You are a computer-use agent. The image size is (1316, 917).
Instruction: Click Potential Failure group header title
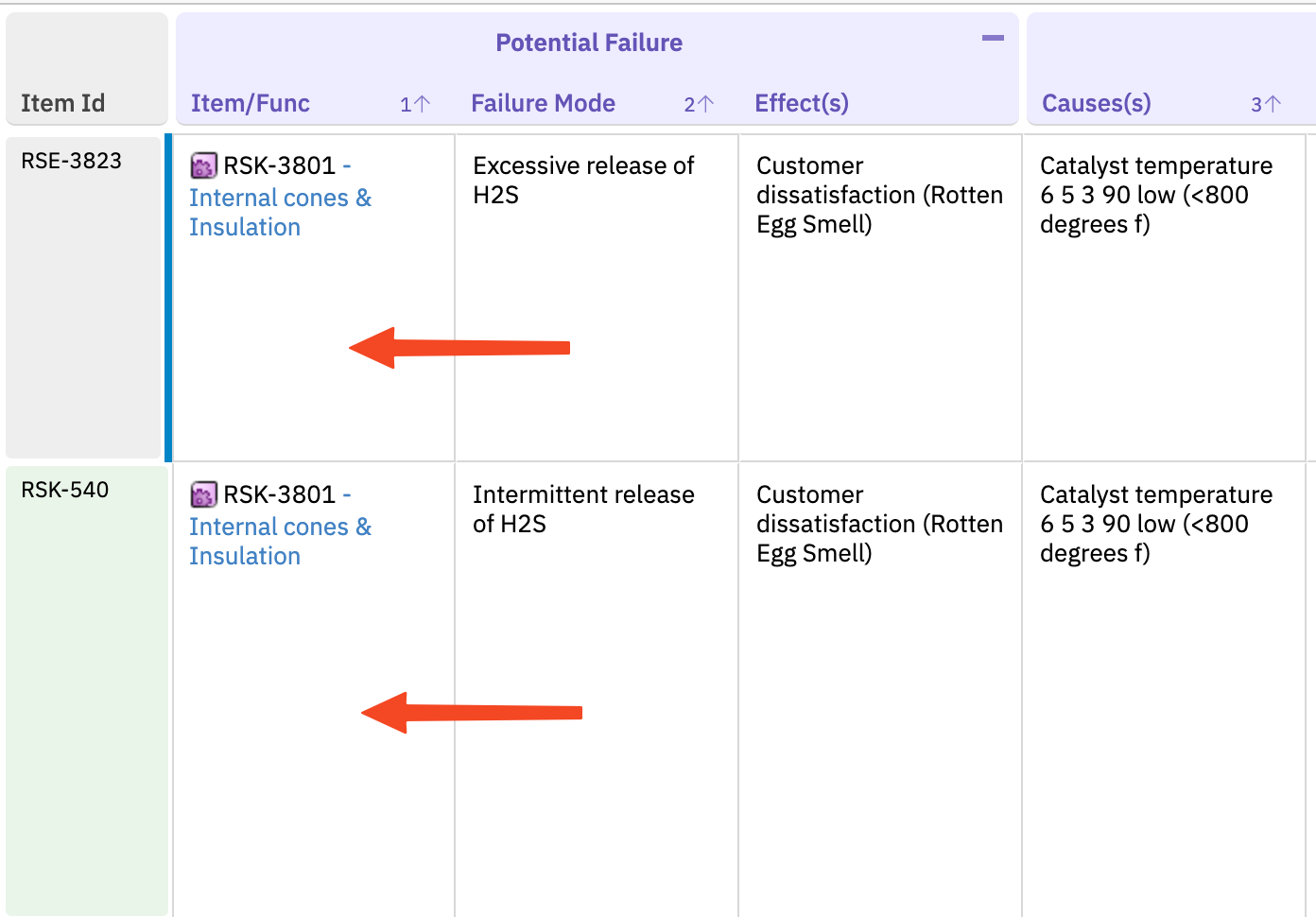click(x=589, y=43)
